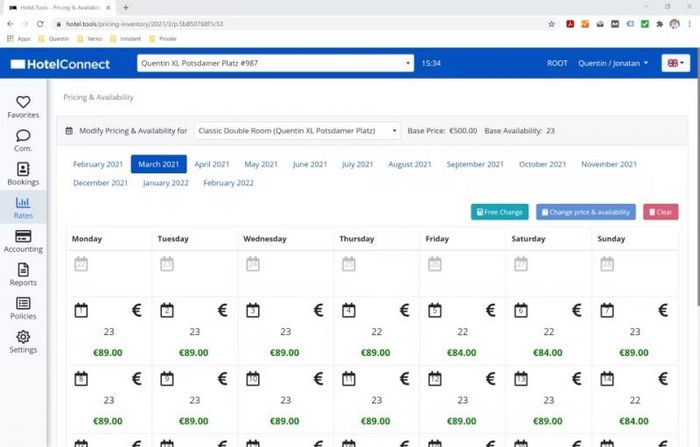
Task: Open the language flag selector
Action: click(x=675, y=63)
